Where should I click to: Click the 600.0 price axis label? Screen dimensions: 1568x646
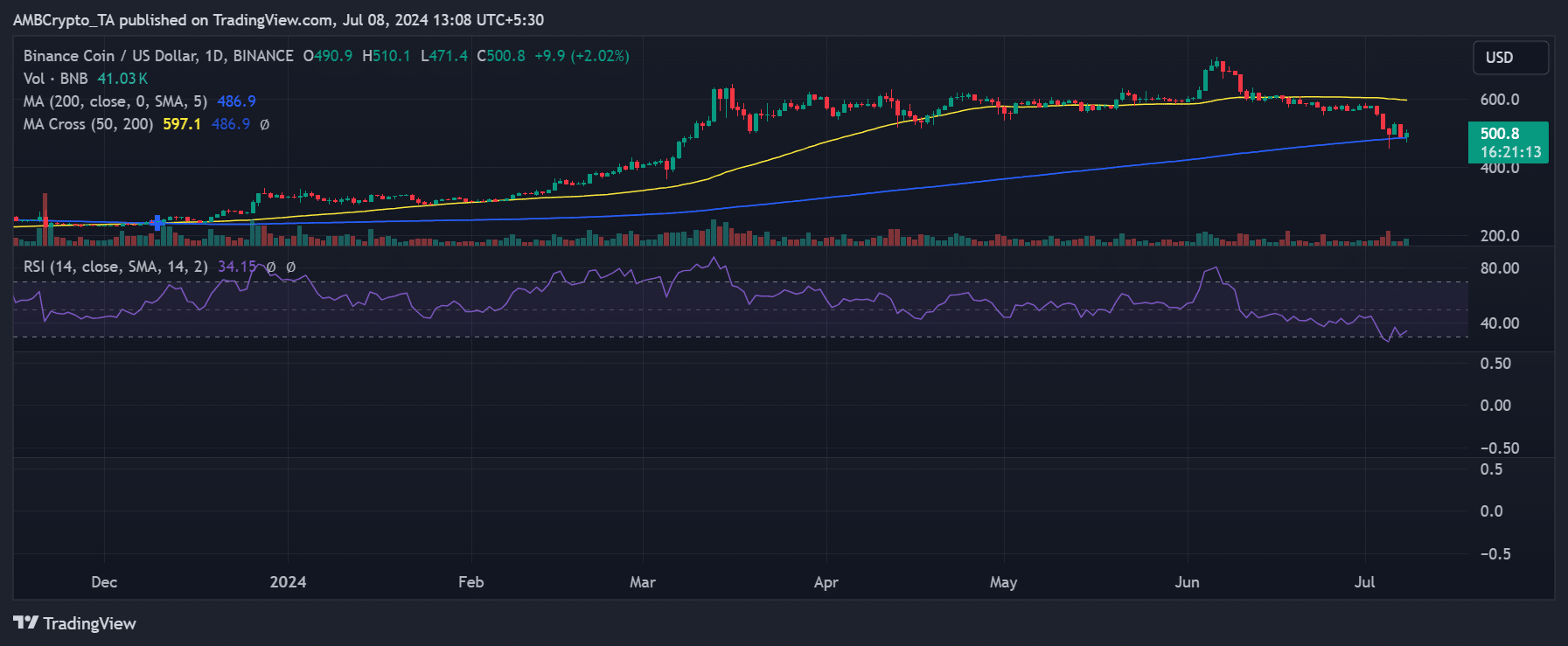pyautogui.click(x=1500, y=100)
